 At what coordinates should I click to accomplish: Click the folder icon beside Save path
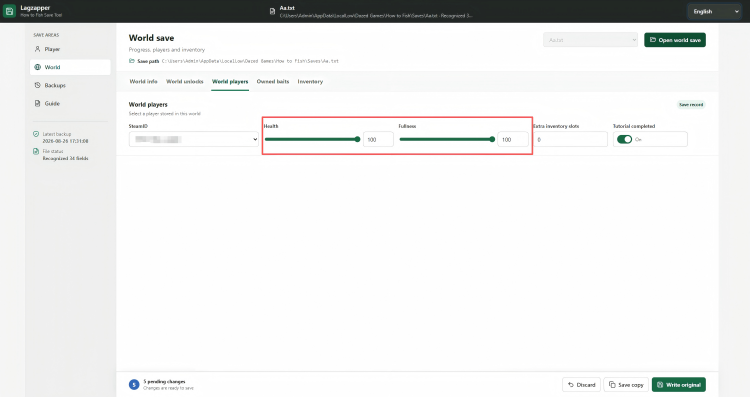(132, 61)
